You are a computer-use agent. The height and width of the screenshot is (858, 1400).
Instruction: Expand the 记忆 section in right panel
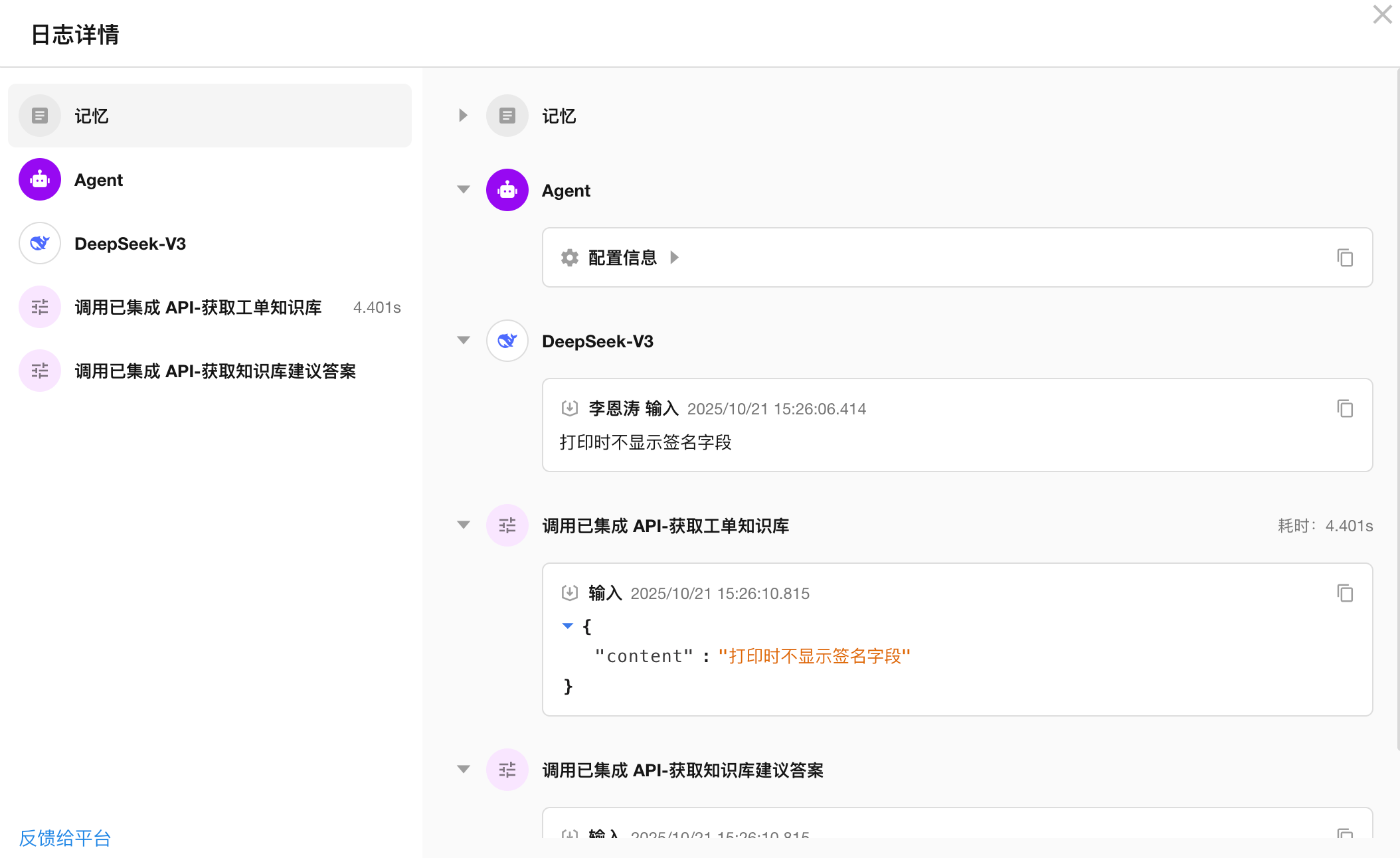[x=463, y=116]
